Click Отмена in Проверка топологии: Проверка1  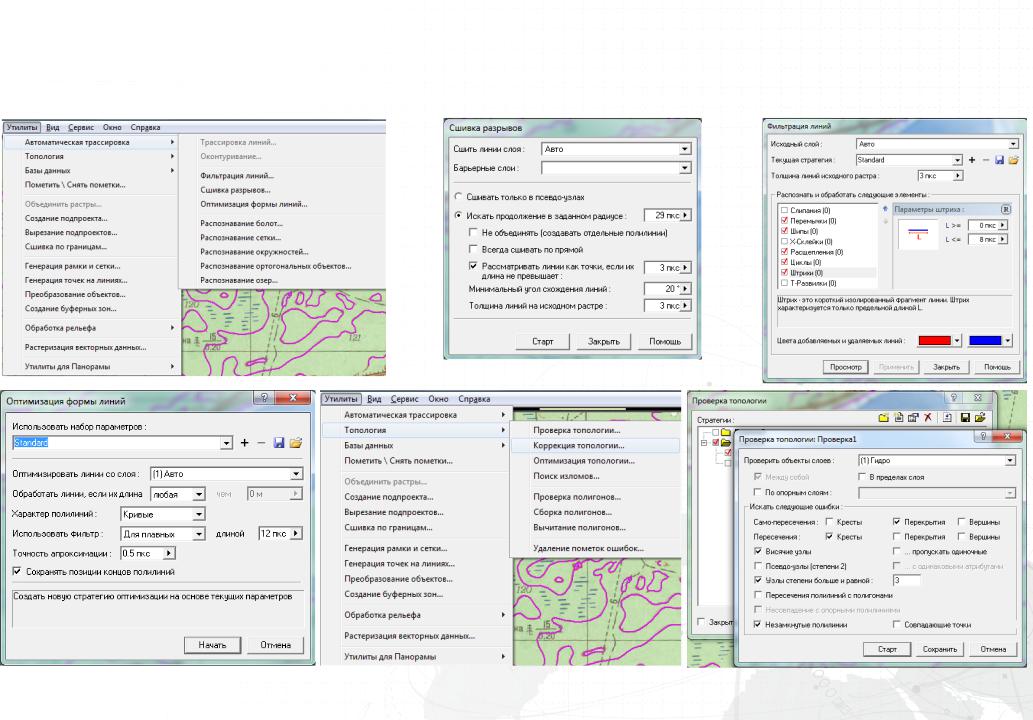tap(993, 649)
